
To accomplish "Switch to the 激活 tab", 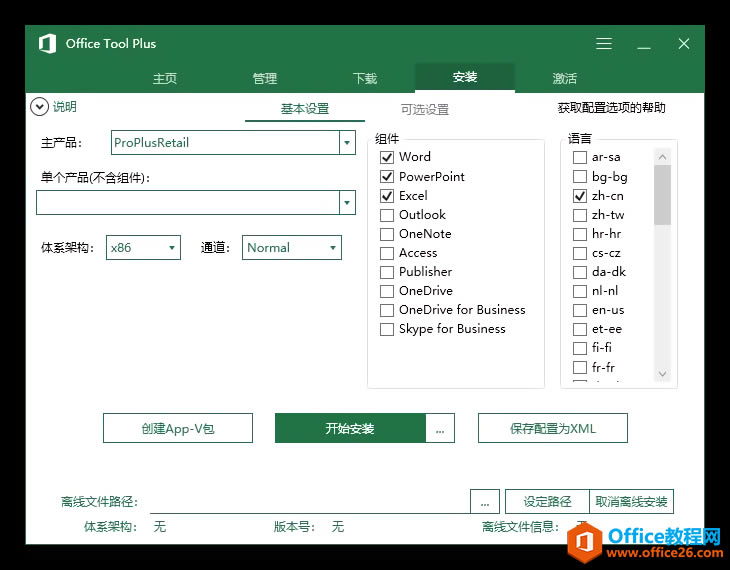I will (564, 78).
